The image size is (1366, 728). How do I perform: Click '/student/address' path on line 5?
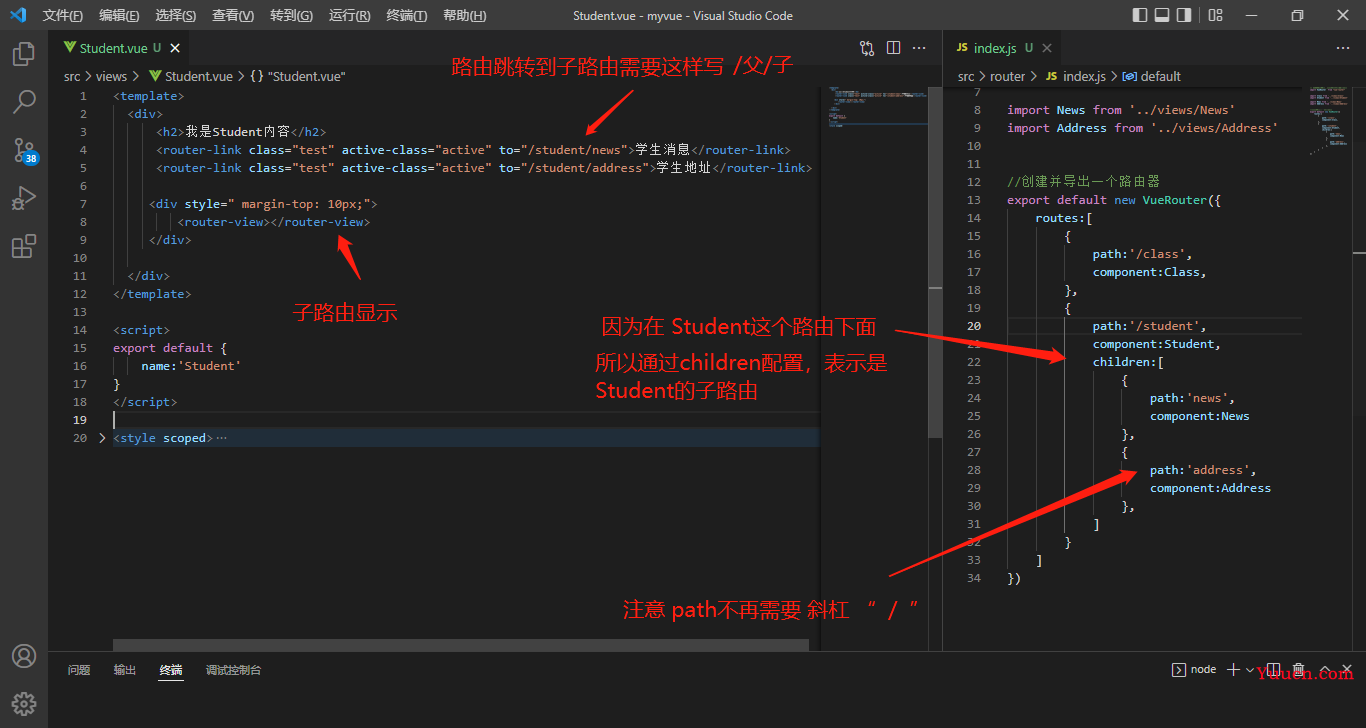pyautogui.click(x=585, y=168)
